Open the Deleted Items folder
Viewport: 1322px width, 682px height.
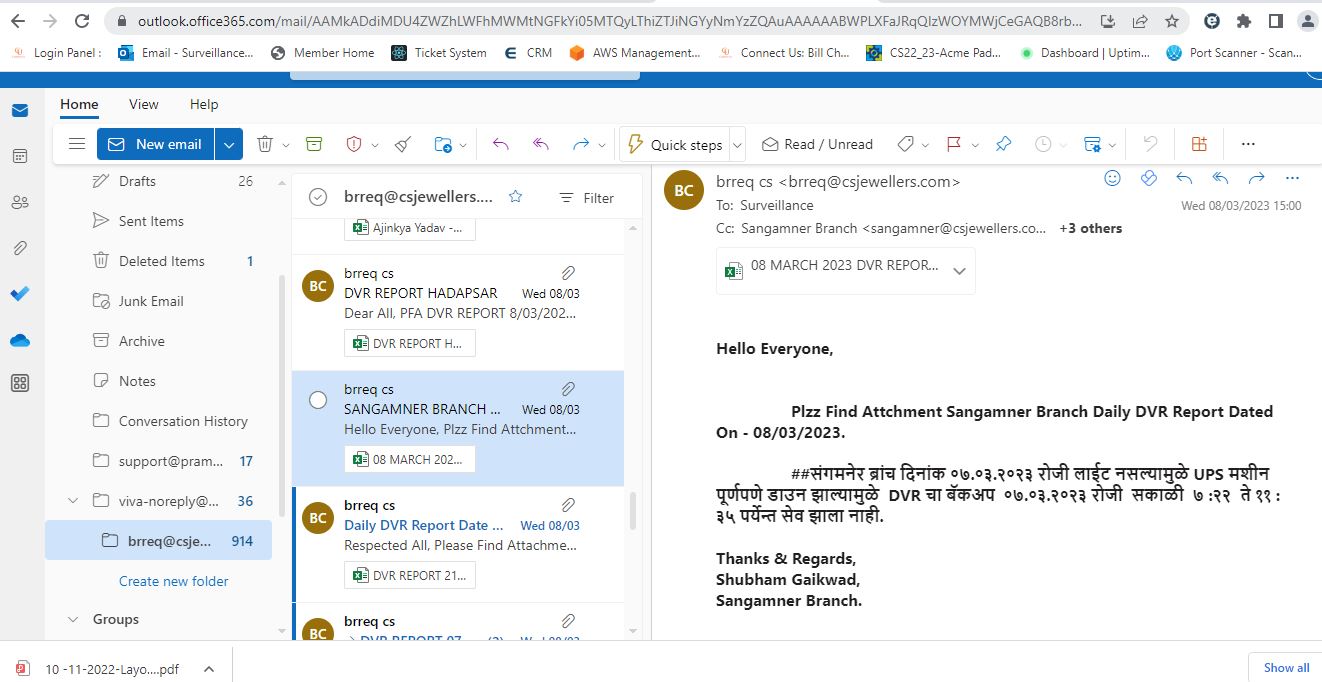click(x=159, y=261)
